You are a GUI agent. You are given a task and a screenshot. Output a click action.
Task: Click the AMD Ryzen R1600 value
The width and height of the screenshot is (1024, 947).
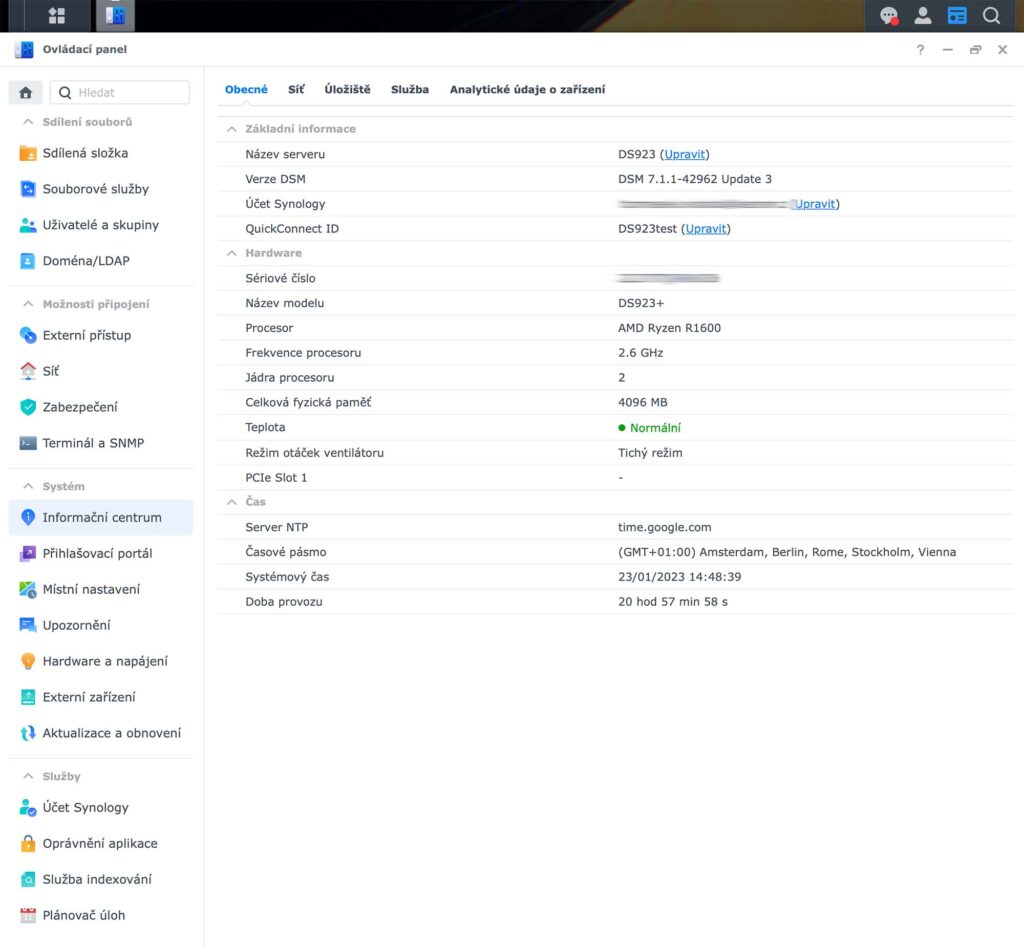tap(669, 329)
